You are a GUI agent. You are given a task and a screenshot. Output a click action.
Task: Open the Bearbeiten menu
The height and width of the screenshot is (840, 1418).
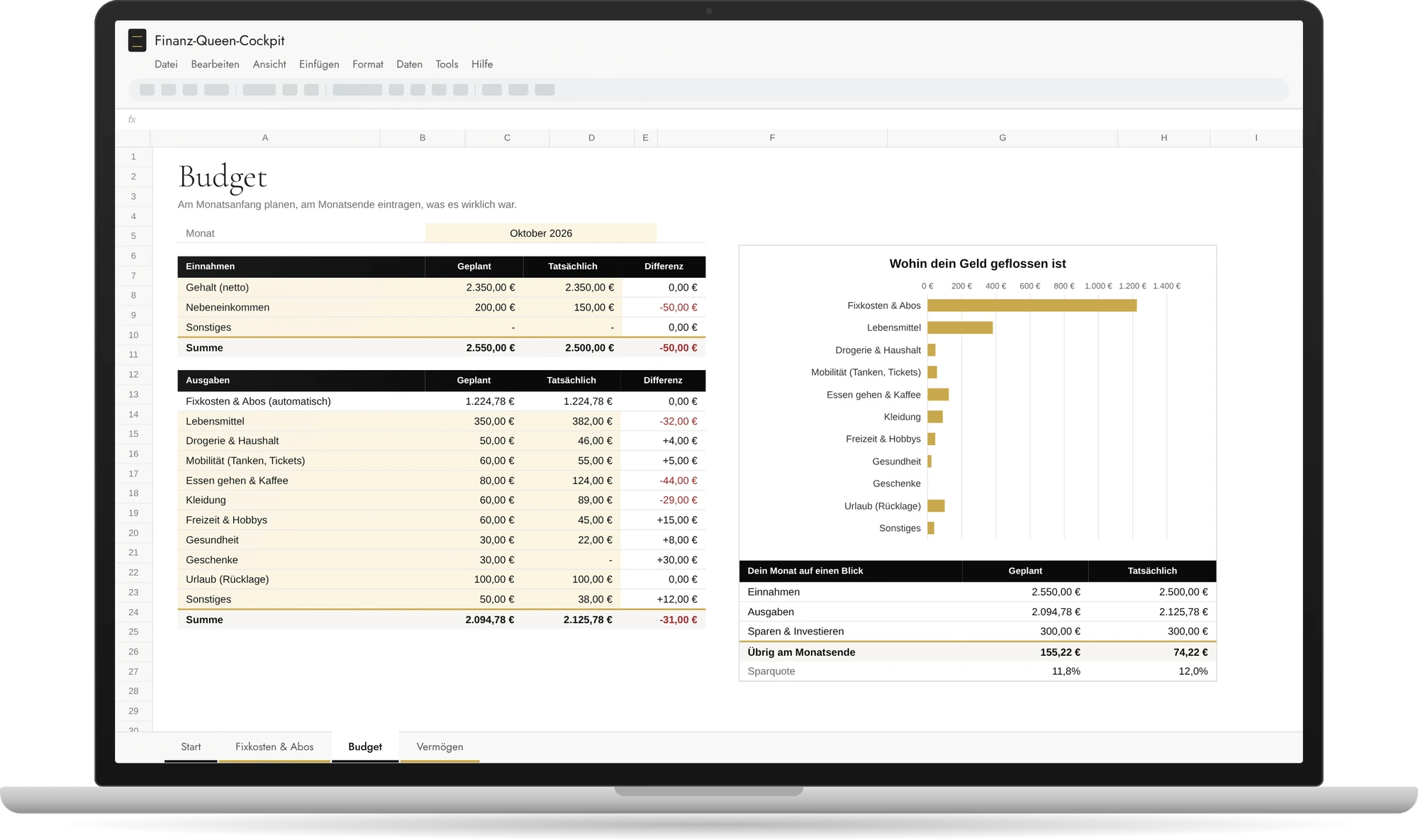point(215,65)
